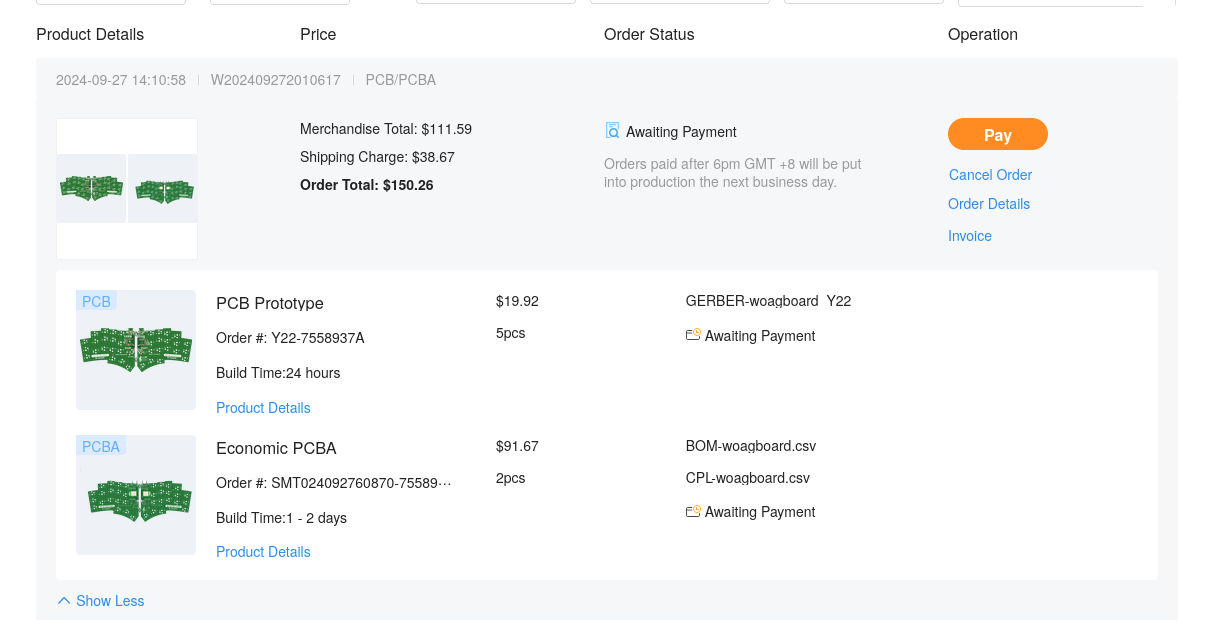Click the BOM-woagboard.csv file name
Screen dimensions: 1205x643
(x=750, y=446)
